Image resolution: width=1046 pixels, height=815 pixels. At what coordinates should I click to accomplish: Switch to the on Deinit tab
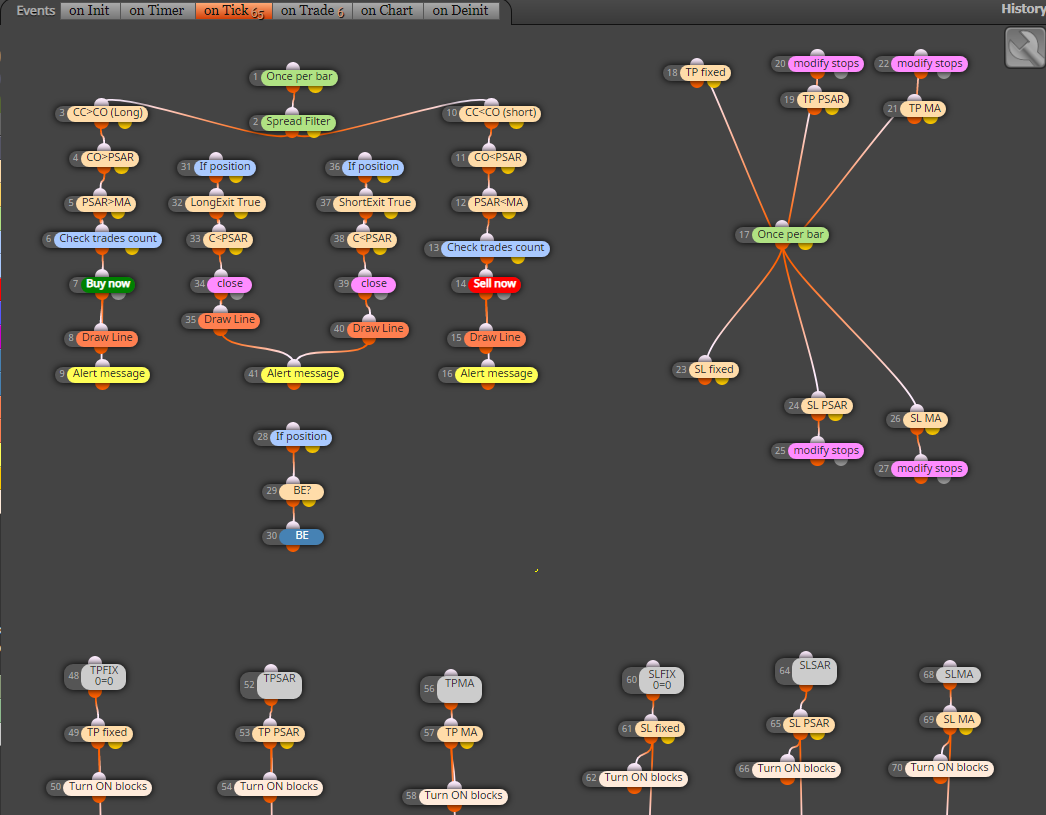tap(461, 11)
